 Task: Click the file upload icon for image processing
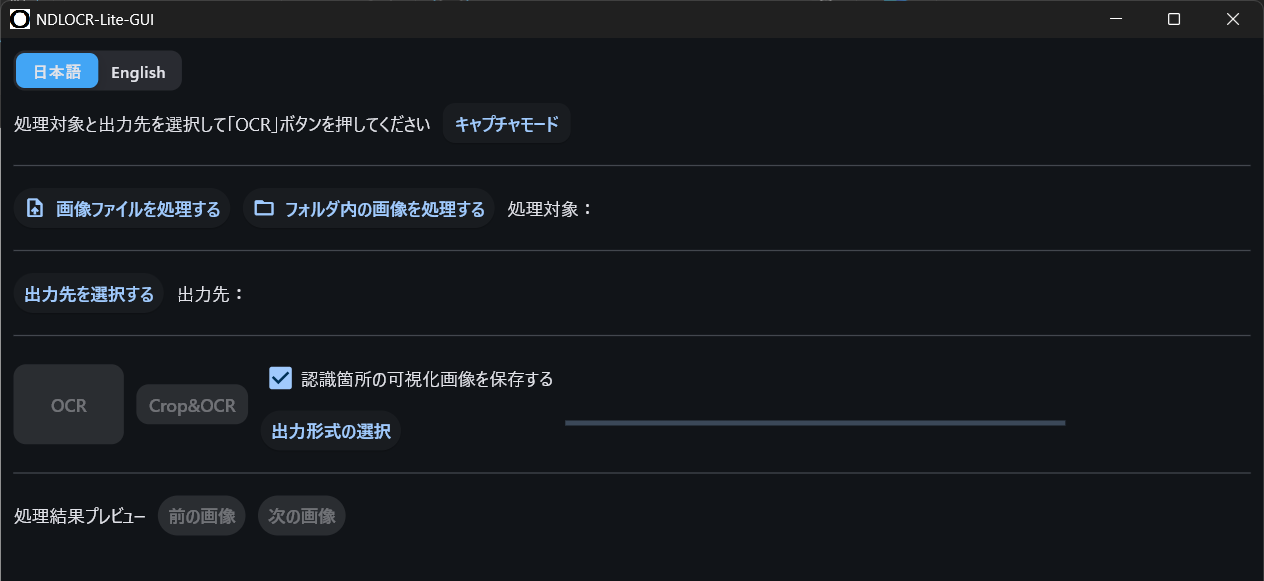(35, 209)
